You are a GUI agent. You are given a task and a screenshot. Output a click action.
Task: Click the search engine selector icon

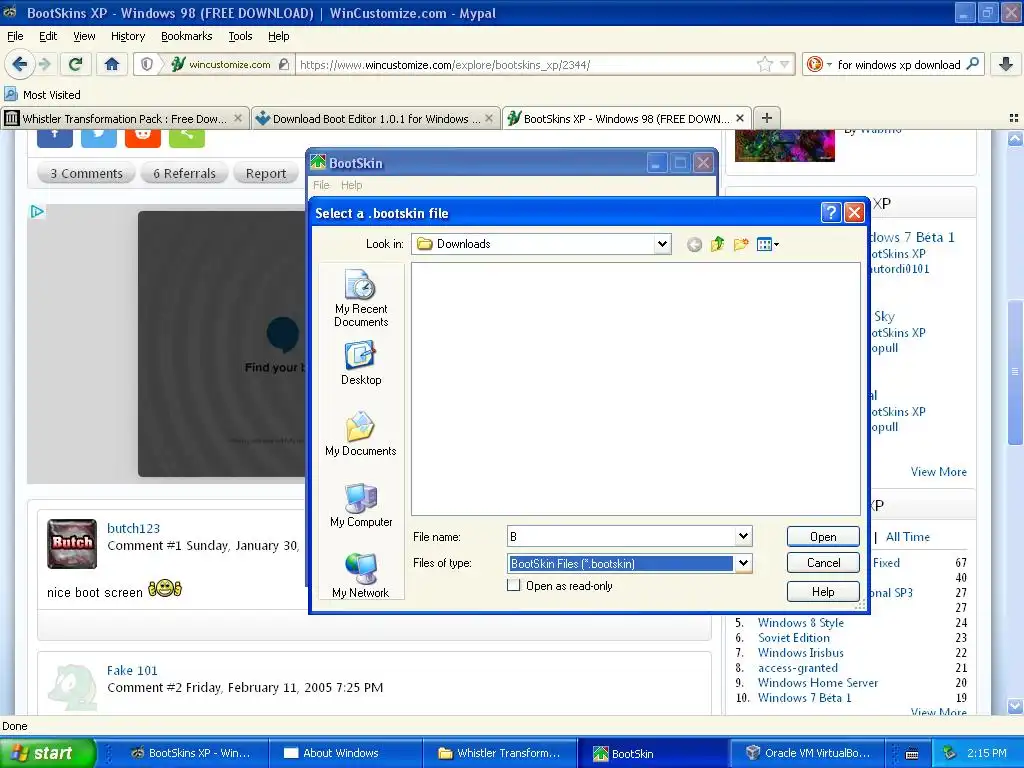click(818, 64)
